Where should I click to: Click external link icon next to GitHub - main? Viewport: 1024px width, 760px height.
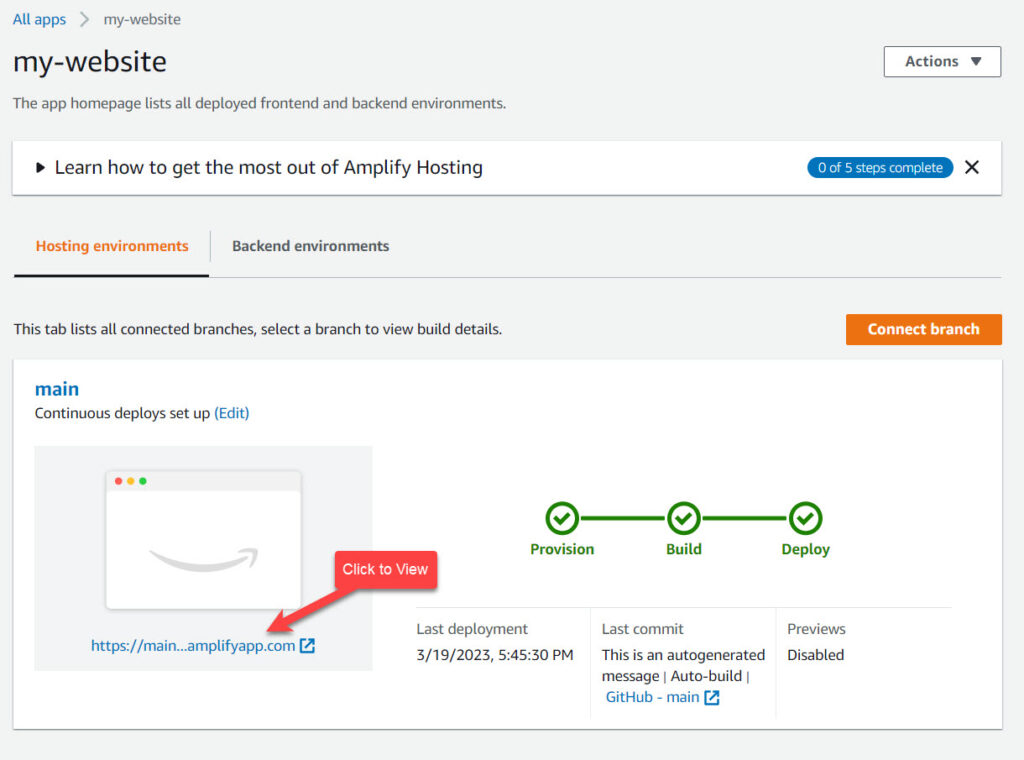712,697
